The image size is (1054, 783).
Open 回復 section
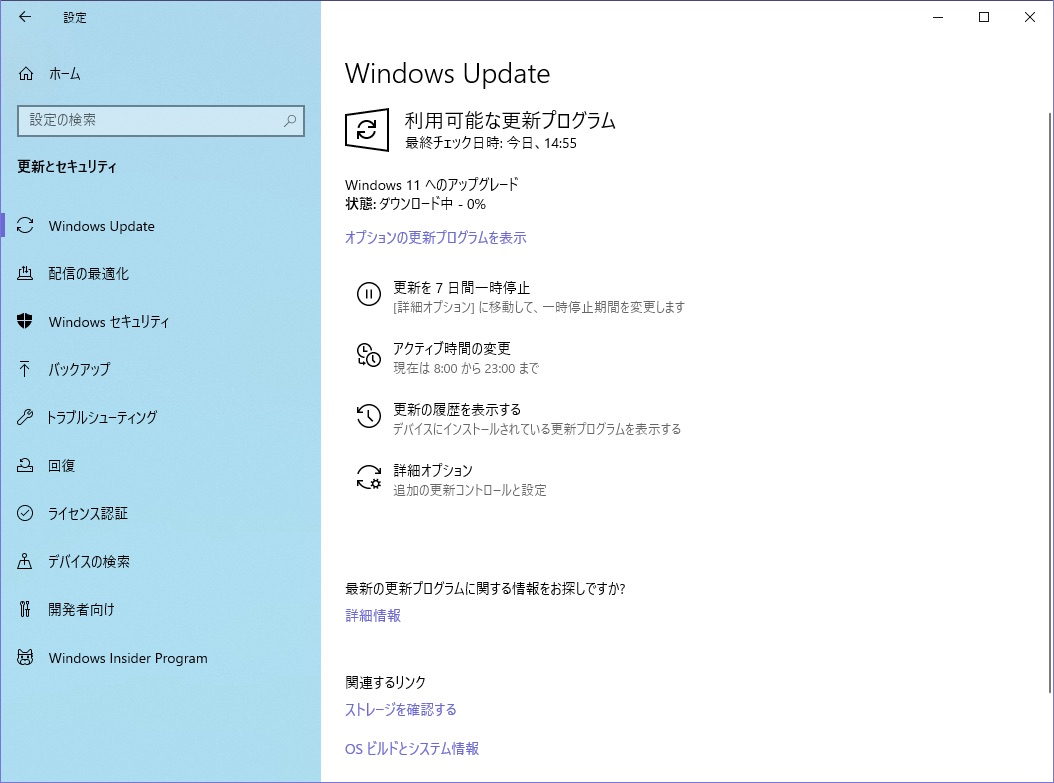(x=161, y=465)
